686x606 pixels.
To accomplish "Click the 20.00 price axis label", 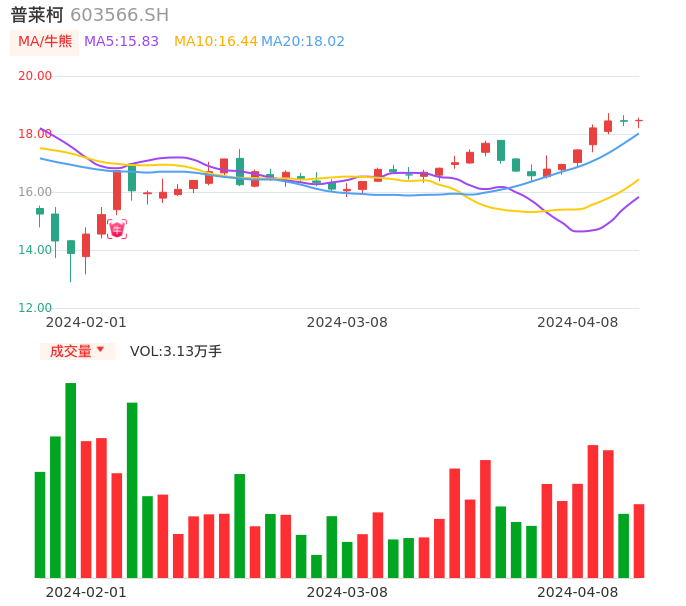I will [x=35, y=76].
